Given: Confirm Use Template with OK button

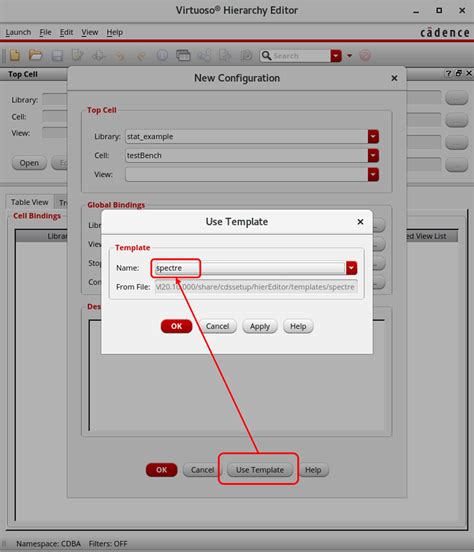Looking at the screenshot, I should coord(176,326).
